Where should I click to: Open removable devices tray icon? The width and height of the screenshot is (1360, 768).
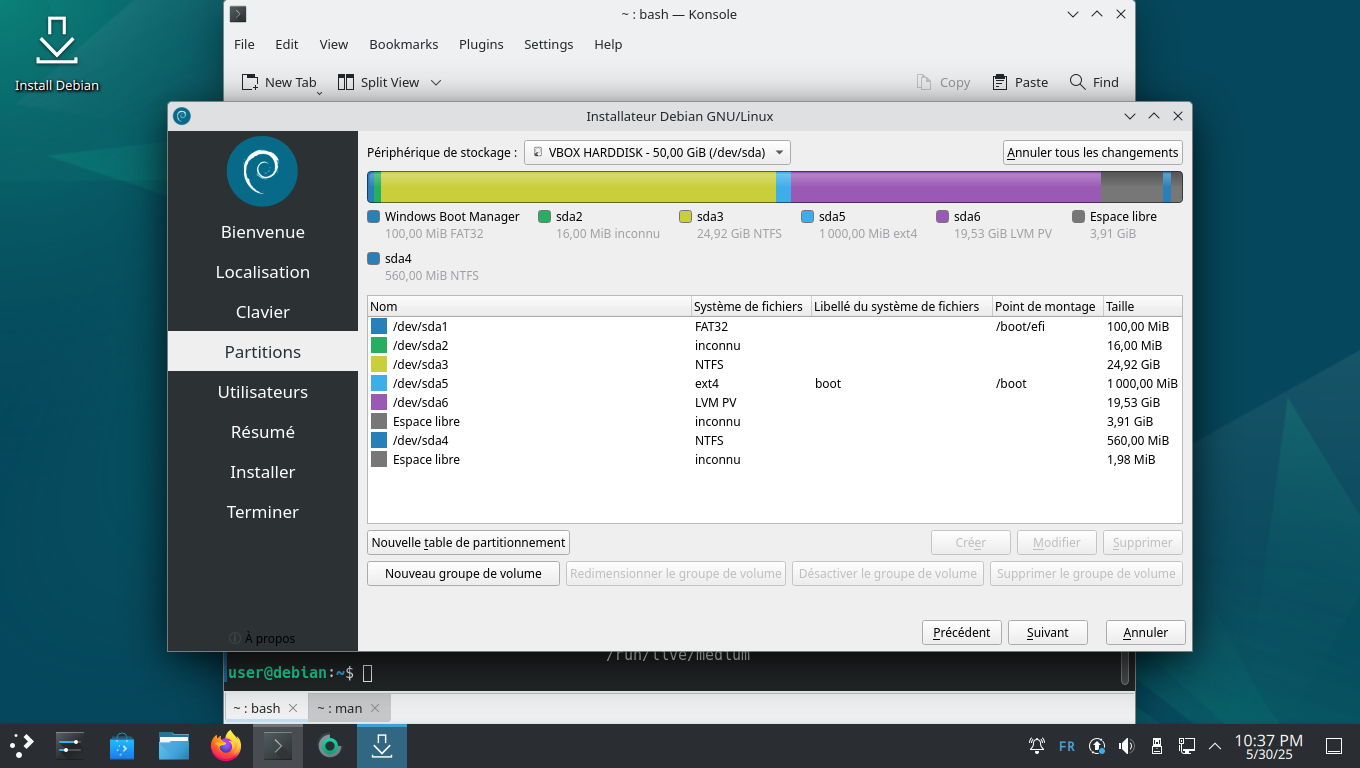click(1157, 746)
